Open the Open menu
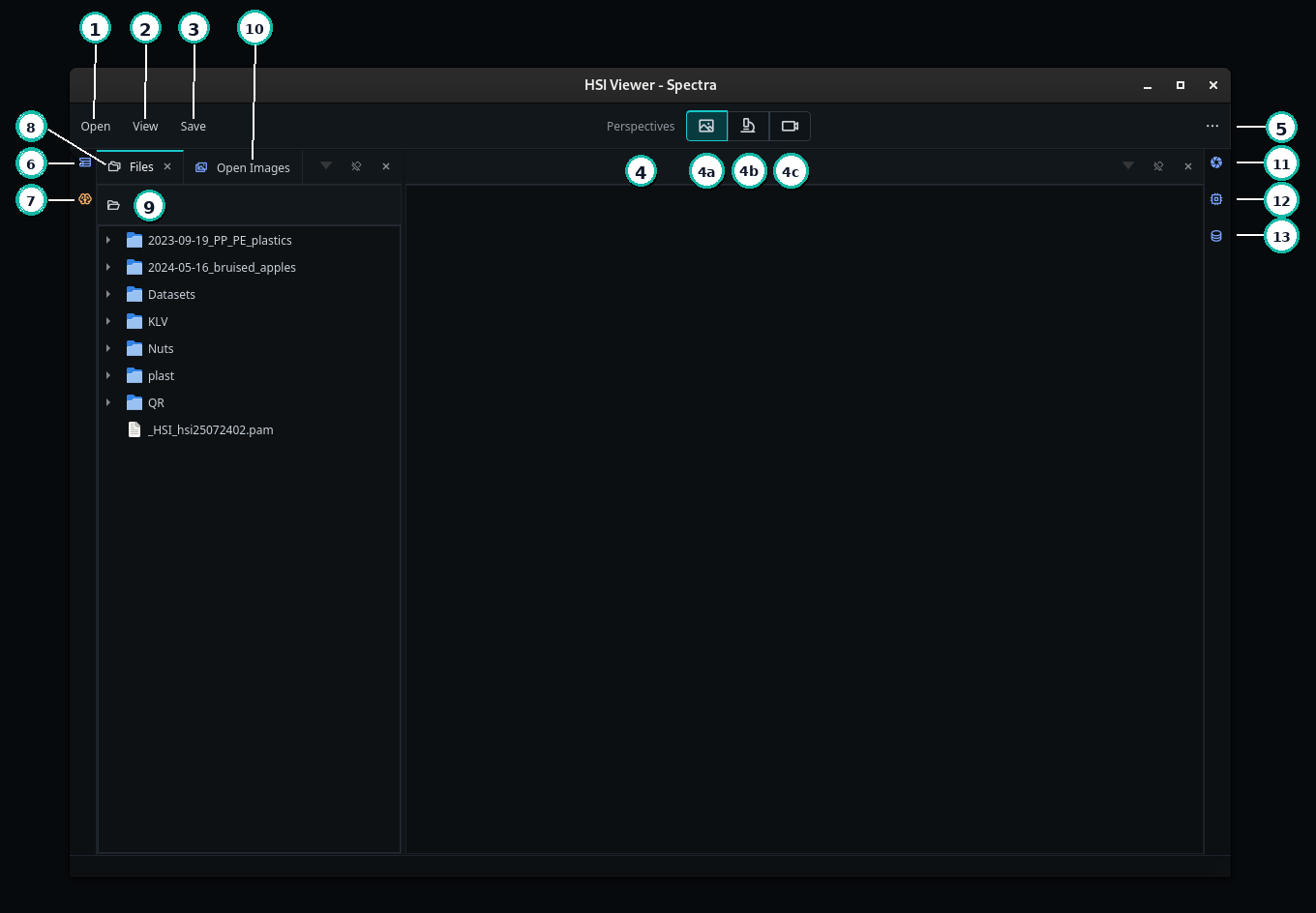This screenshot has width=1316, height=913. pyautogui.click(x=96, y=126)
